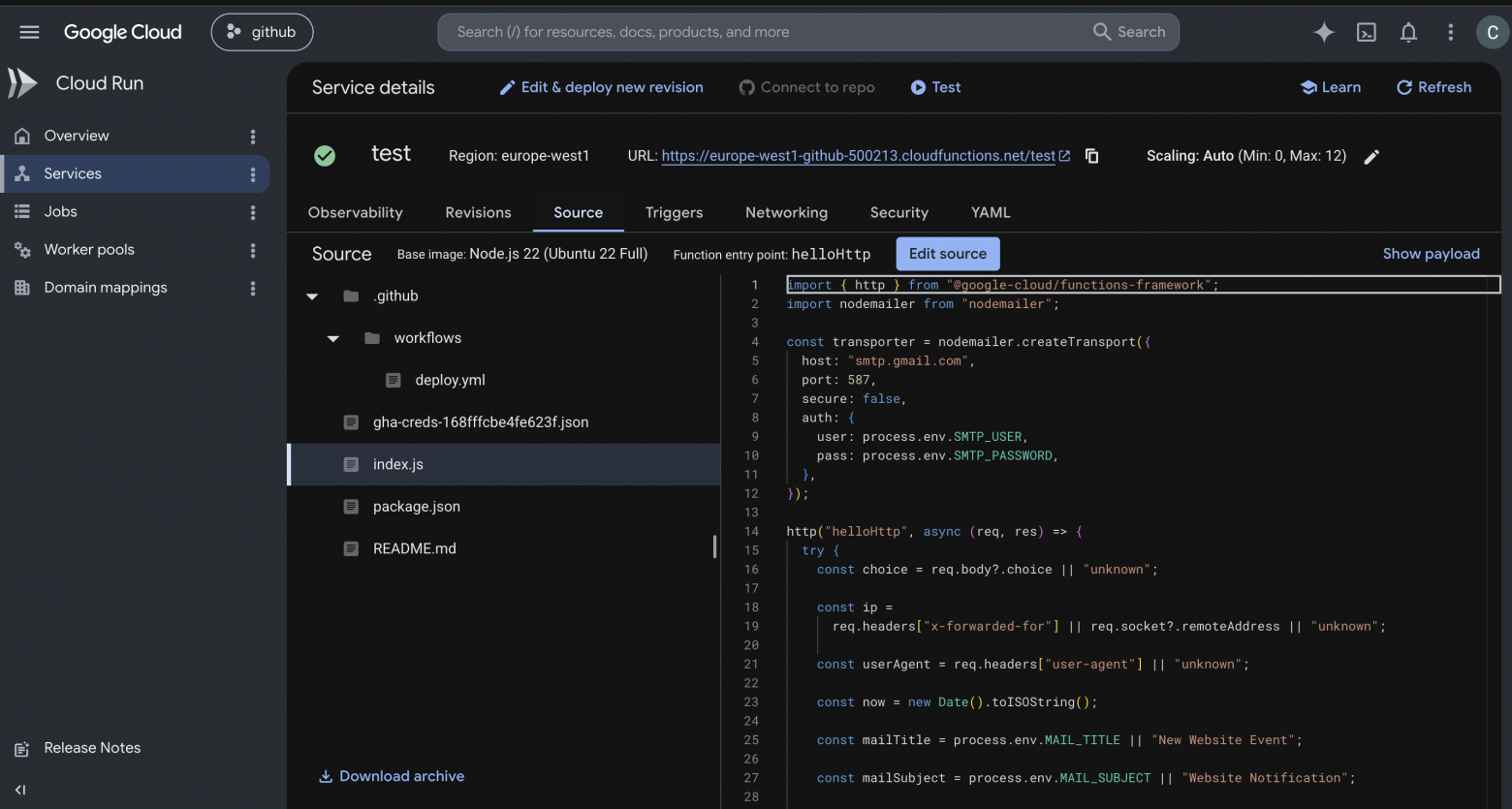Open the Learn panel

[x=1330, y=87]
